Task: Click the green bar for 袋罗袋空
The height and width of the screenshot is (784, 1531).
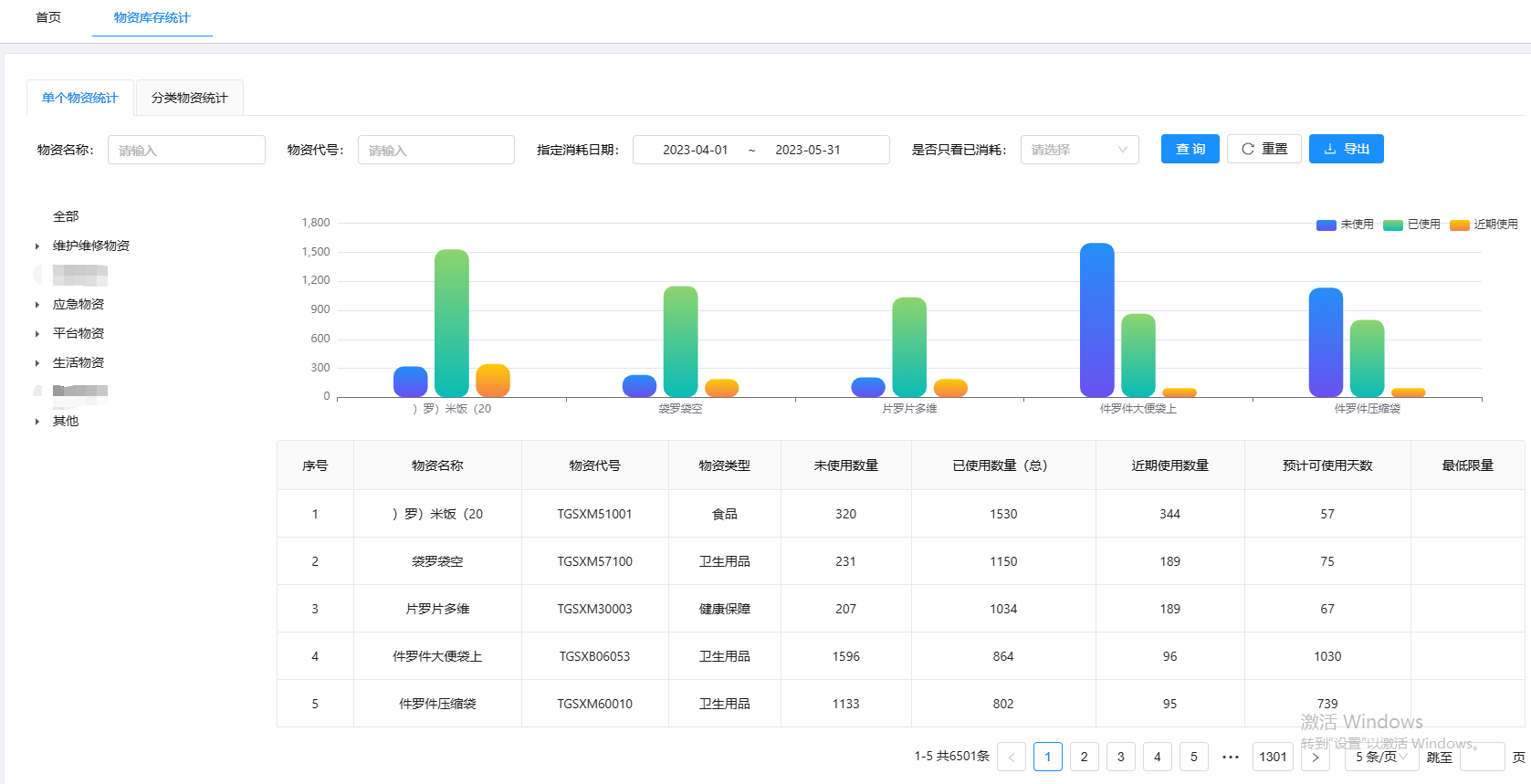Action: (681, 341)
